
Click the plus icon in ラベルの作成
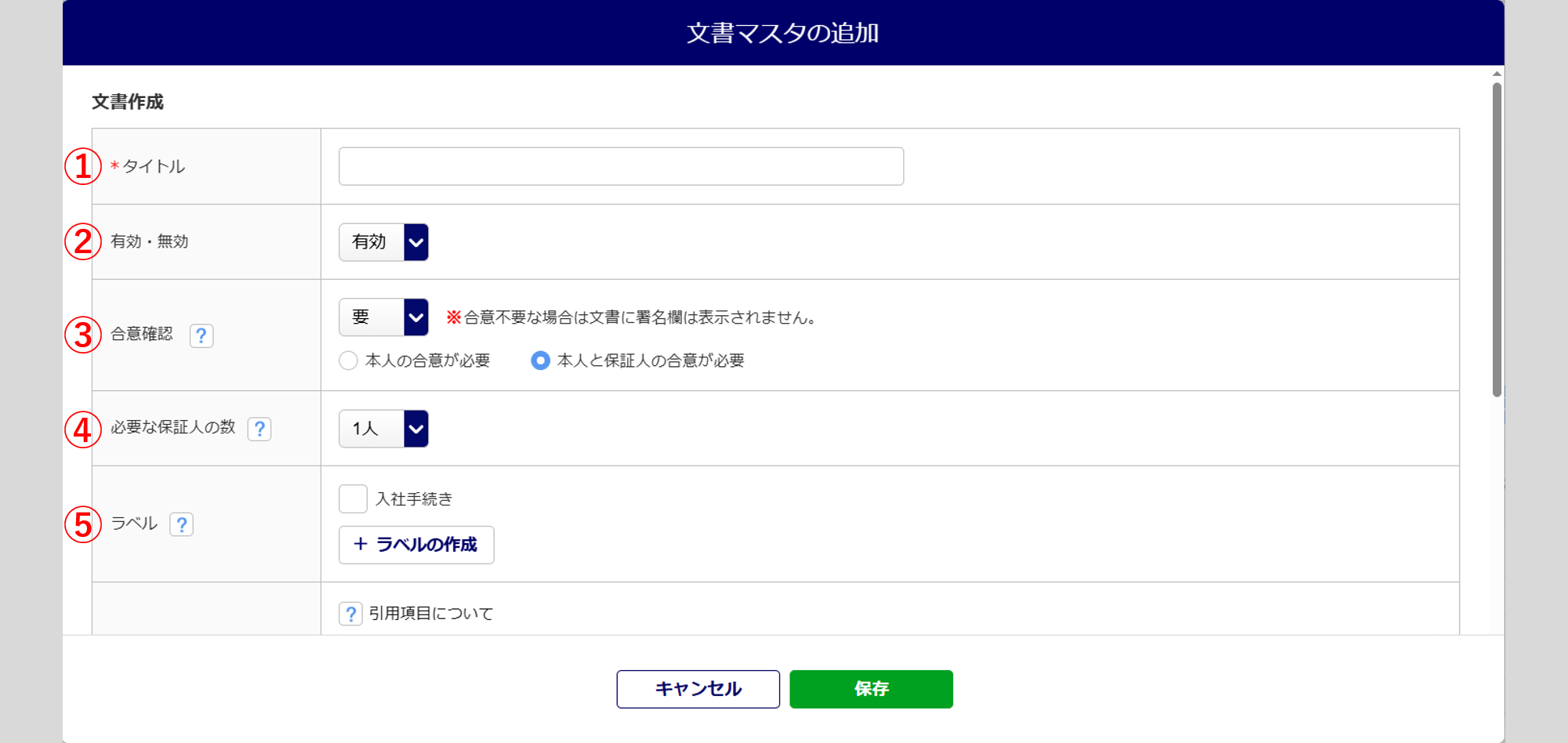[361, 544]
